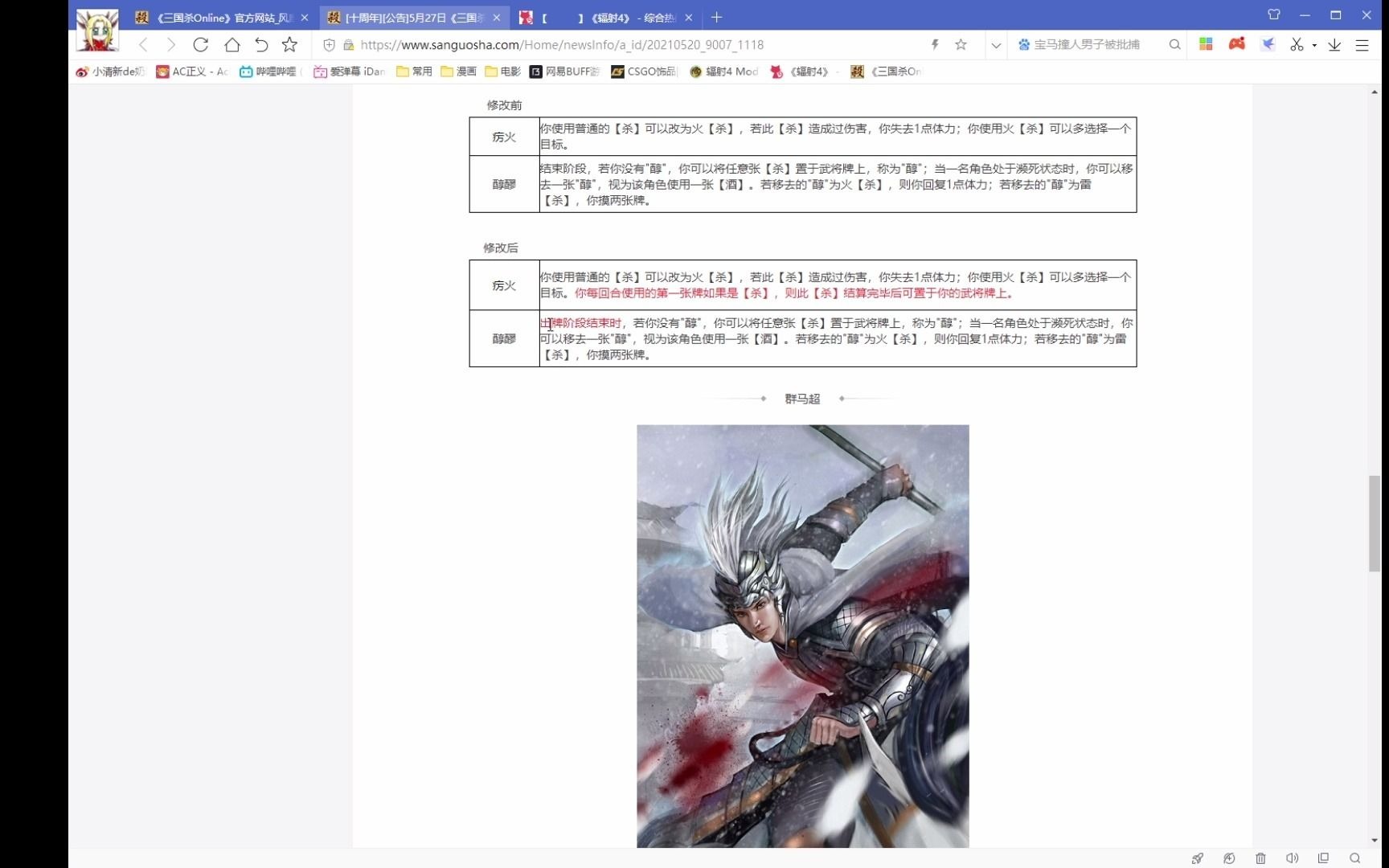Click the trash clean-up status bar icon

pyautogui.click(x=1260, y=858)
